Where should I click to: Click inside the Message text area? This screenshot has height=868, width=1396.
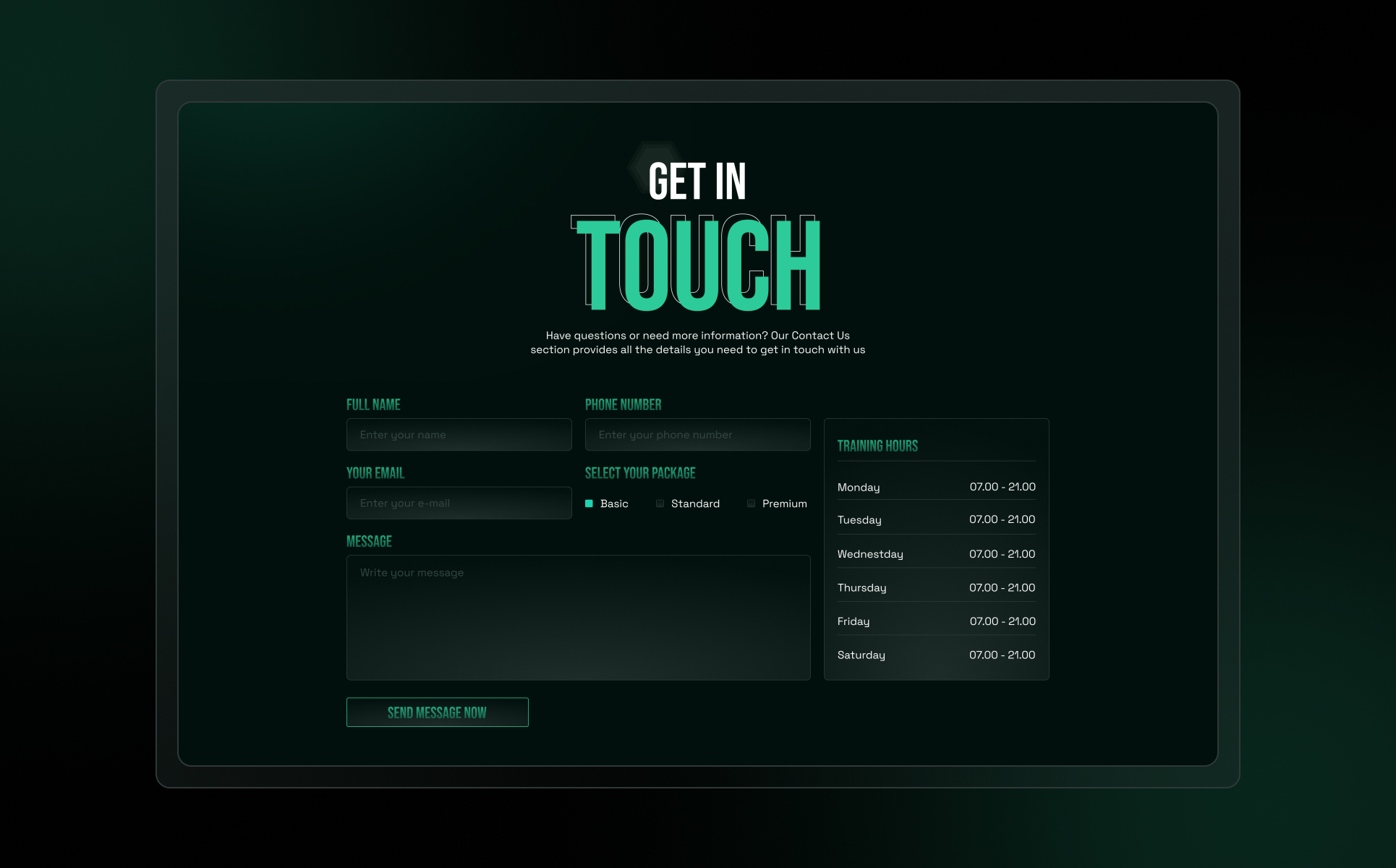pos(578,617)
